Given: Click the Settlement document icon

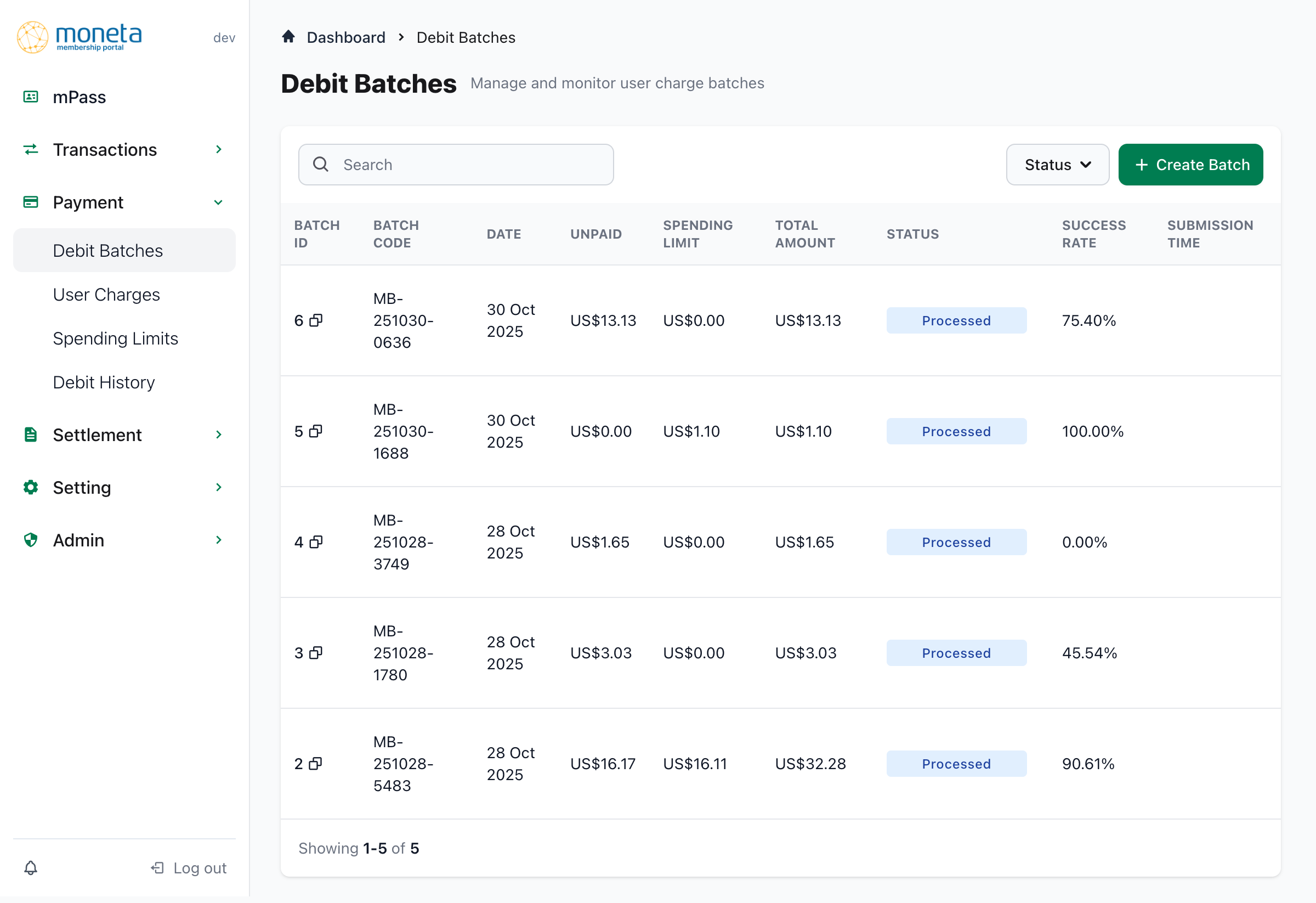Looking at the screenshot, I should 31,434.
